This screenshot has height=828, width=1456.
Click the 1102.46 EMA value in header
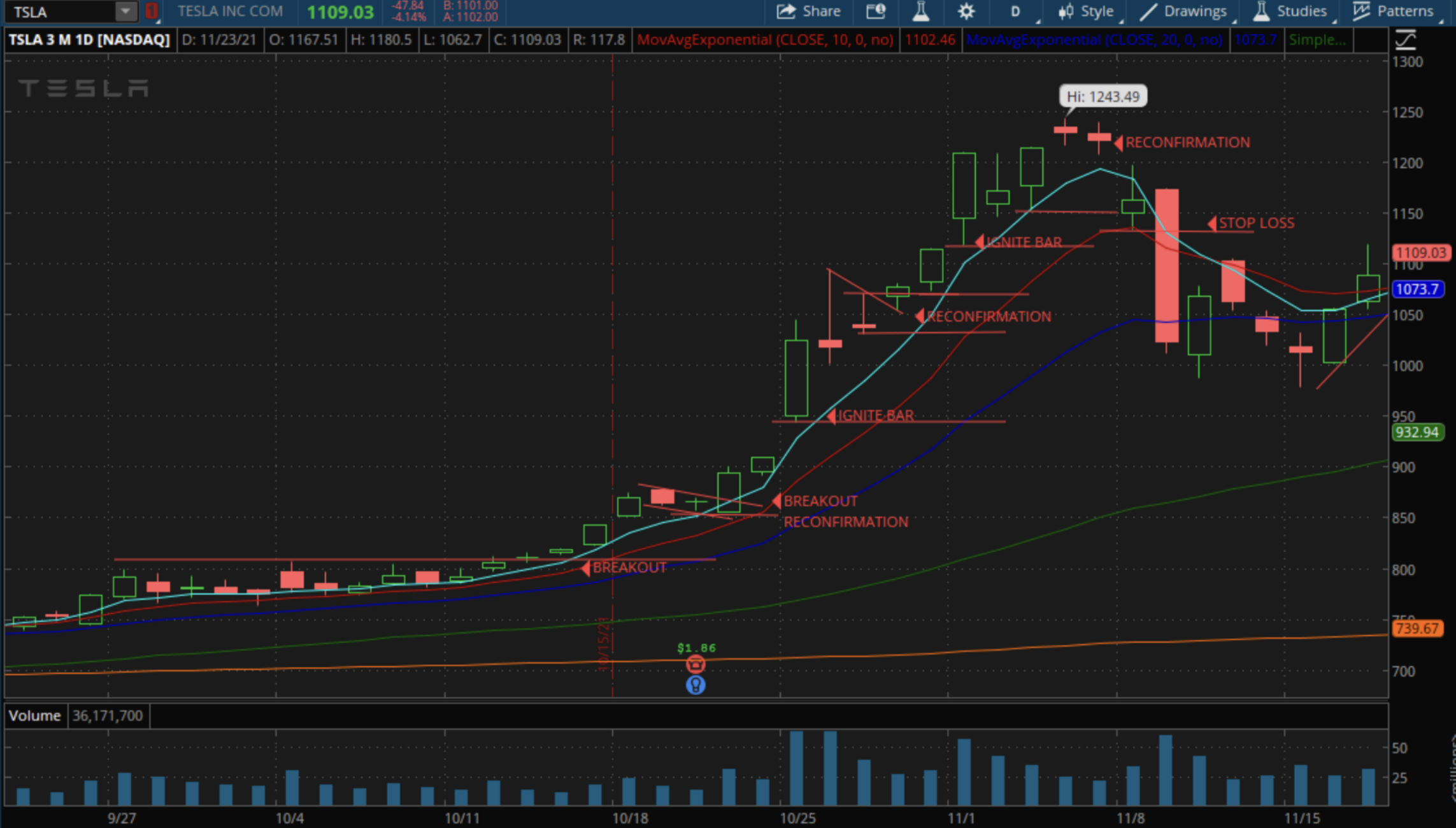930,39
